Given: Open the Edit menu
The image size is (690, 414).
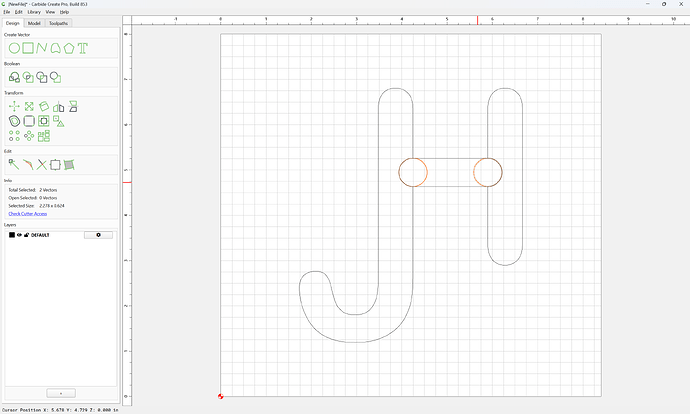Looking at the screenshot, I should point(18,12).
